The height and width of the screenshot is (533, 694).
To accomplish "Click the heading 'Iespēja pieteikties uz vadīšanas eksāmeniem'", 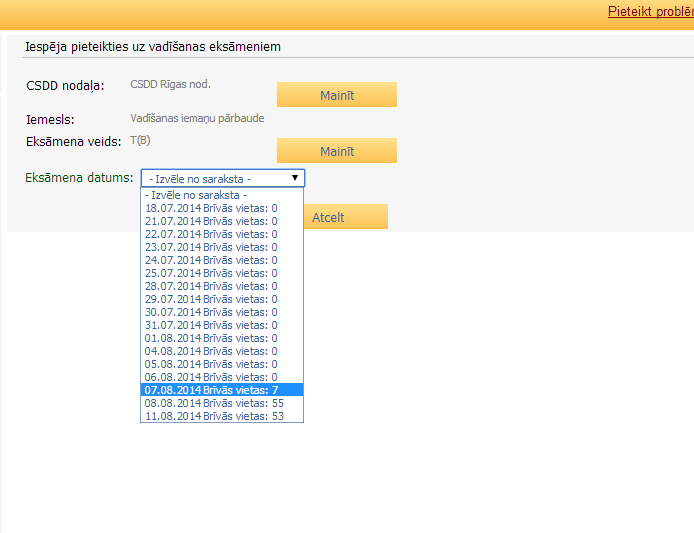I will [153, 46].
